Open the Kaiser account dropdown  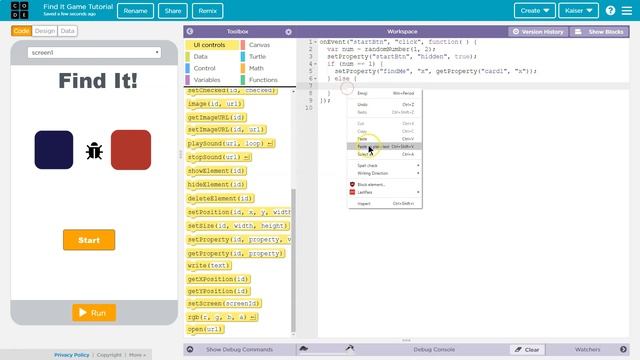coord(578,11)
